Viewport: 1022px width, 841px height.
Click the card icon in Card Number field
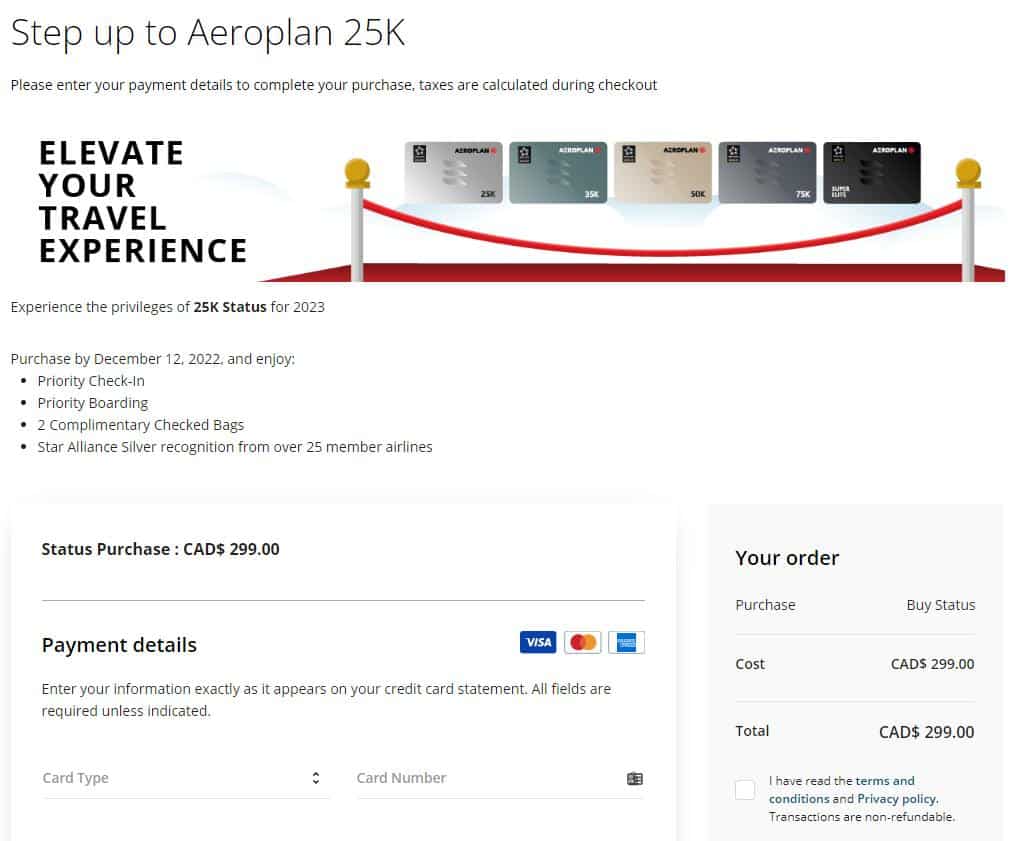tap(634, 778)
